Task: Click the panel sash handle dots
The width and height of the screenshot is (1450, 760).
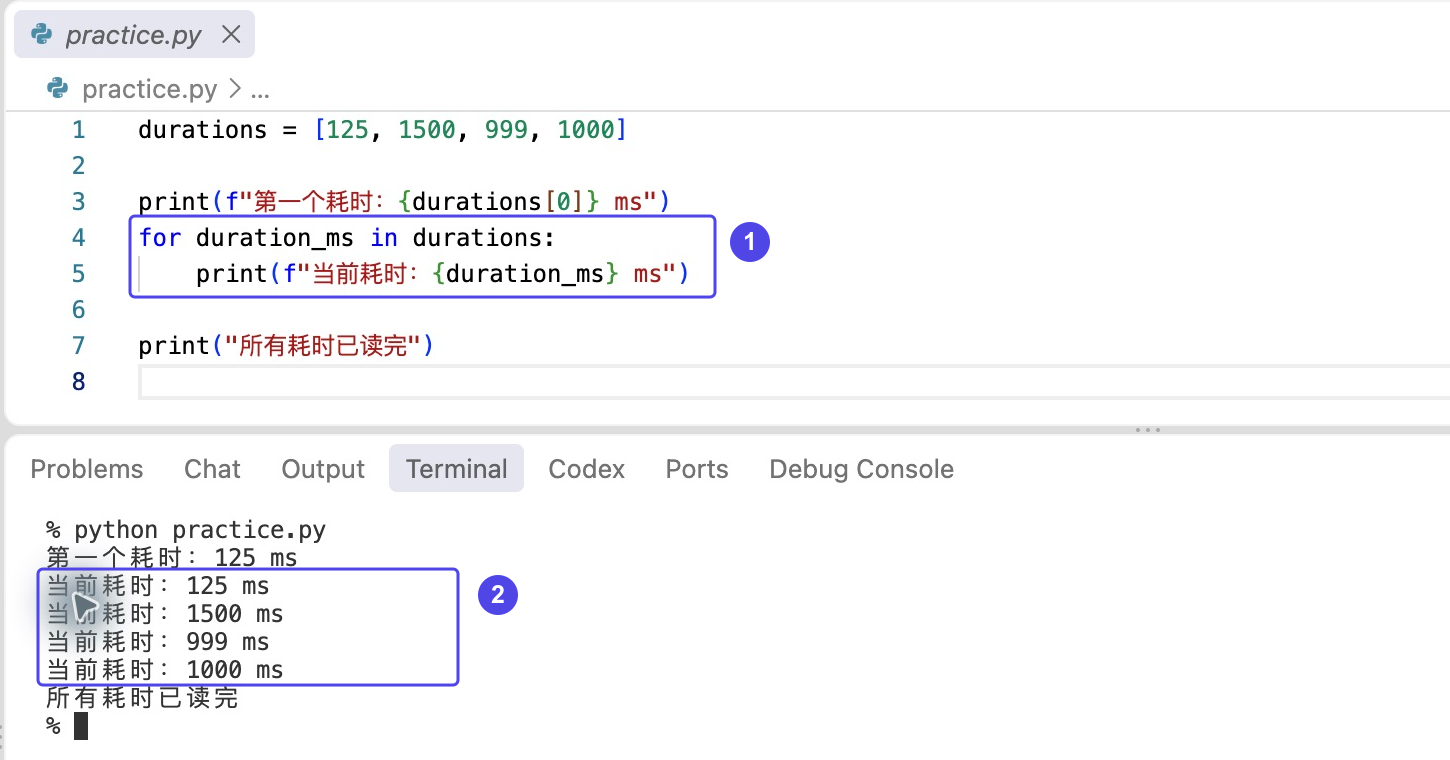Action: coord(1147,430)
